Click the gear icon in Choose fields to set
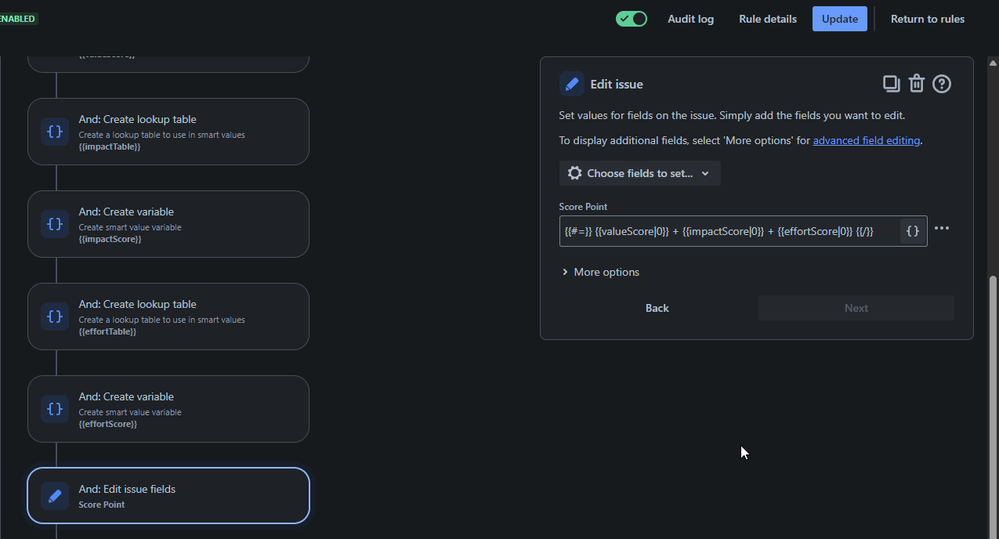Image resolution: width=999 pixels, height=539 pixels. [575, 173]
